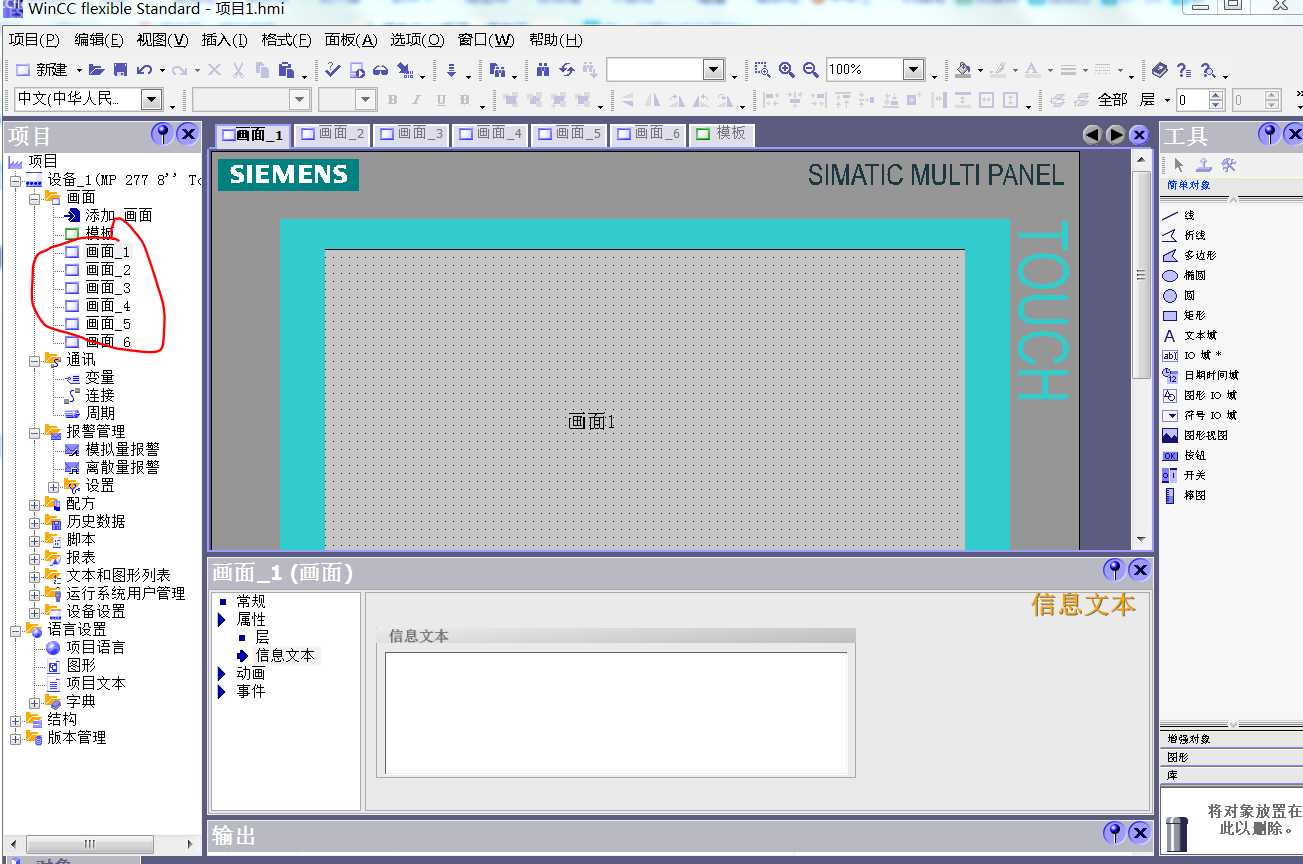Click the Zoom out magnifier icon
The image size is (1303, 864).
[811, 70]
